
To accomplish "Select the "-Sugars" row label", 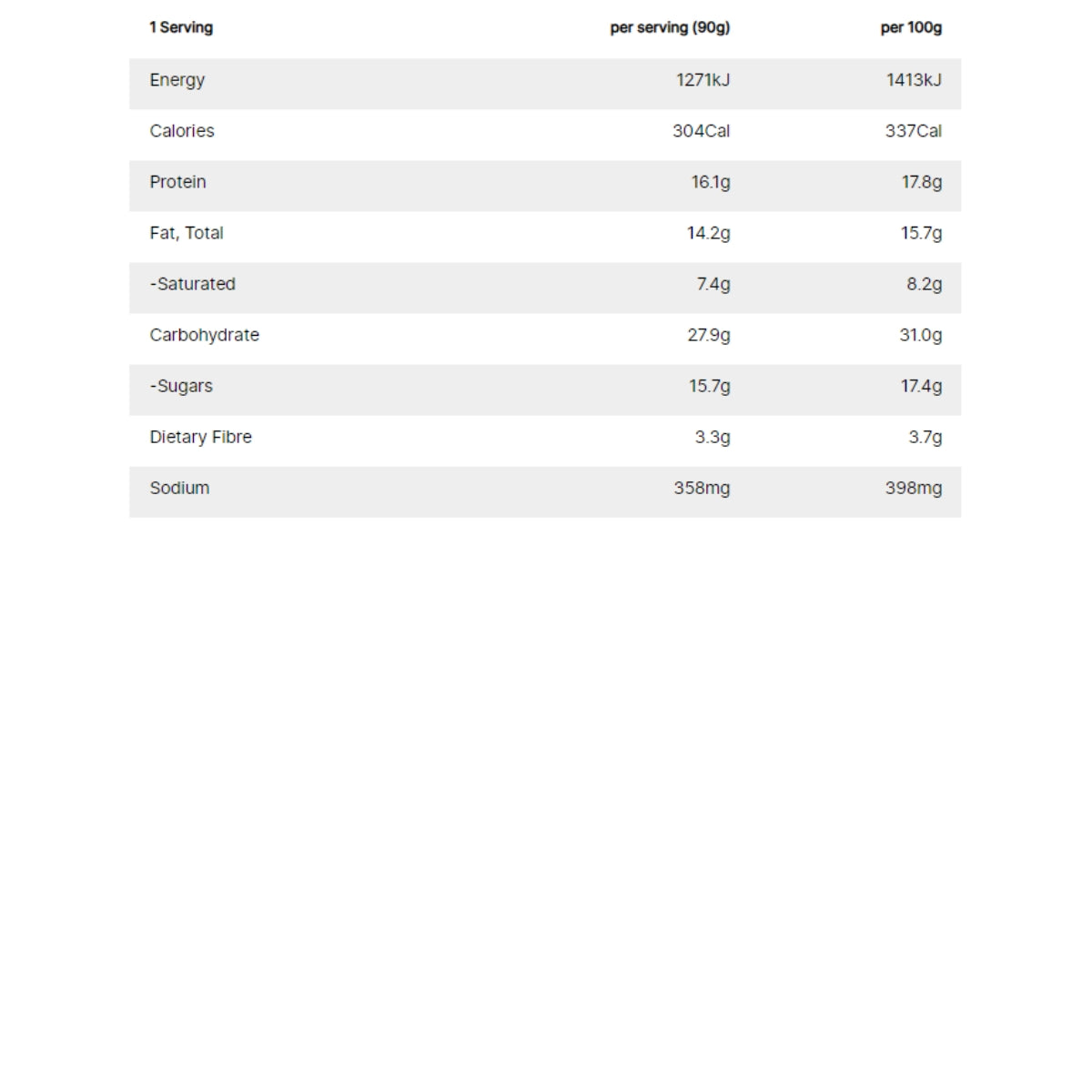I will coord(181,386).
